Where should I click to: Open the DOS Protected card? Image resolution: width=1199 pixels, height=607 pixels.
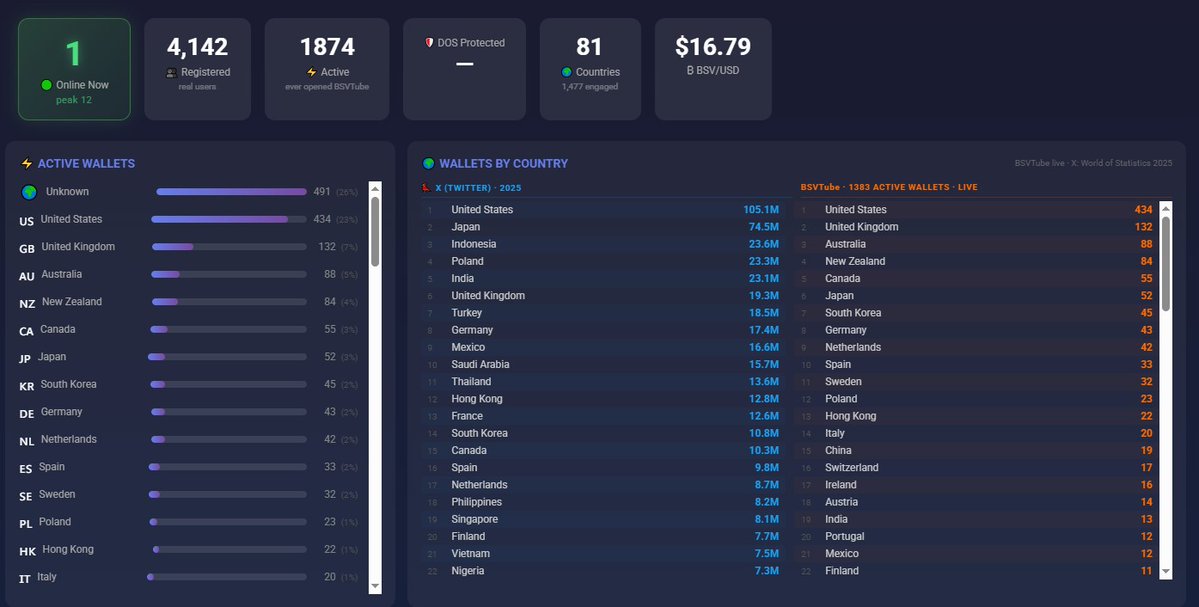(464, 69)
